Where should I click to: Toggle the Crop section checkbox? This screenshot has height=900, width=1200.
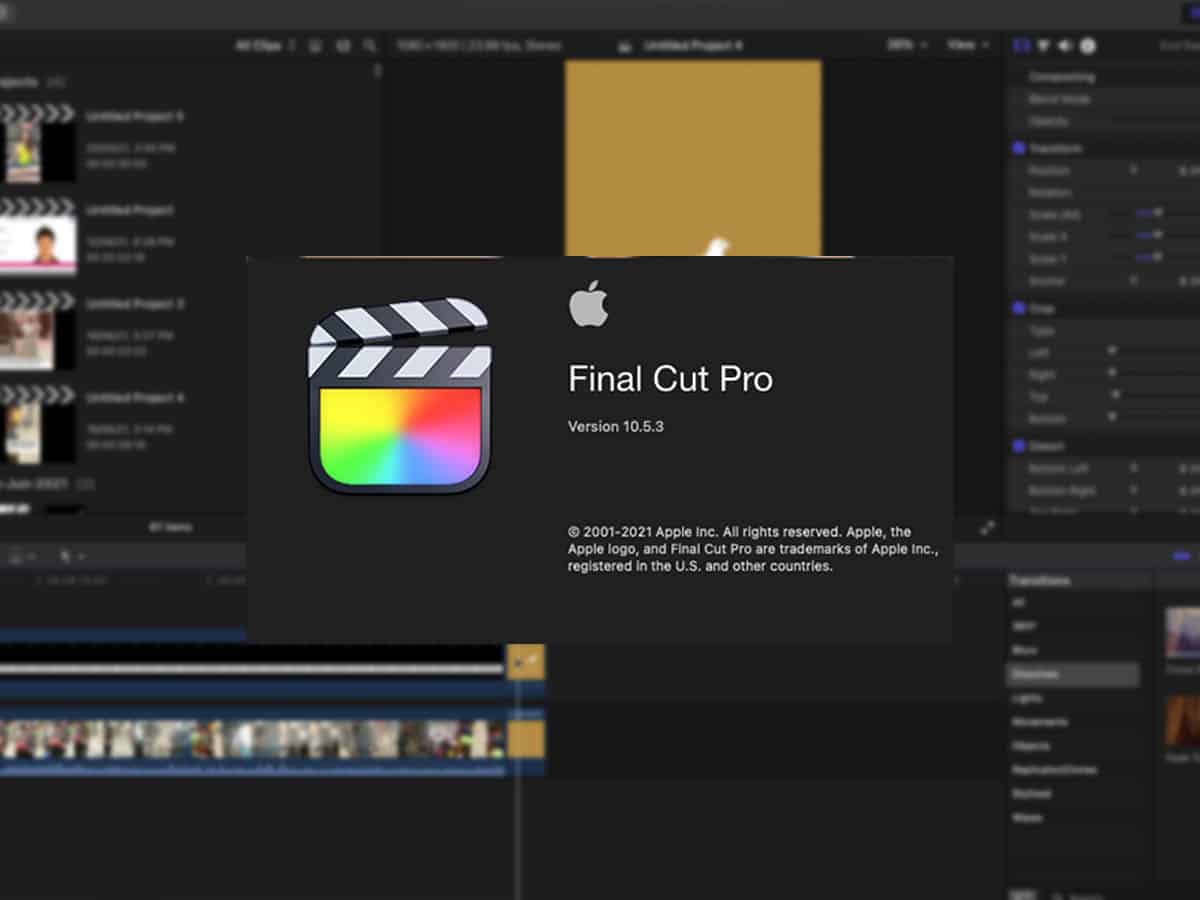(x=1018, y=308)
